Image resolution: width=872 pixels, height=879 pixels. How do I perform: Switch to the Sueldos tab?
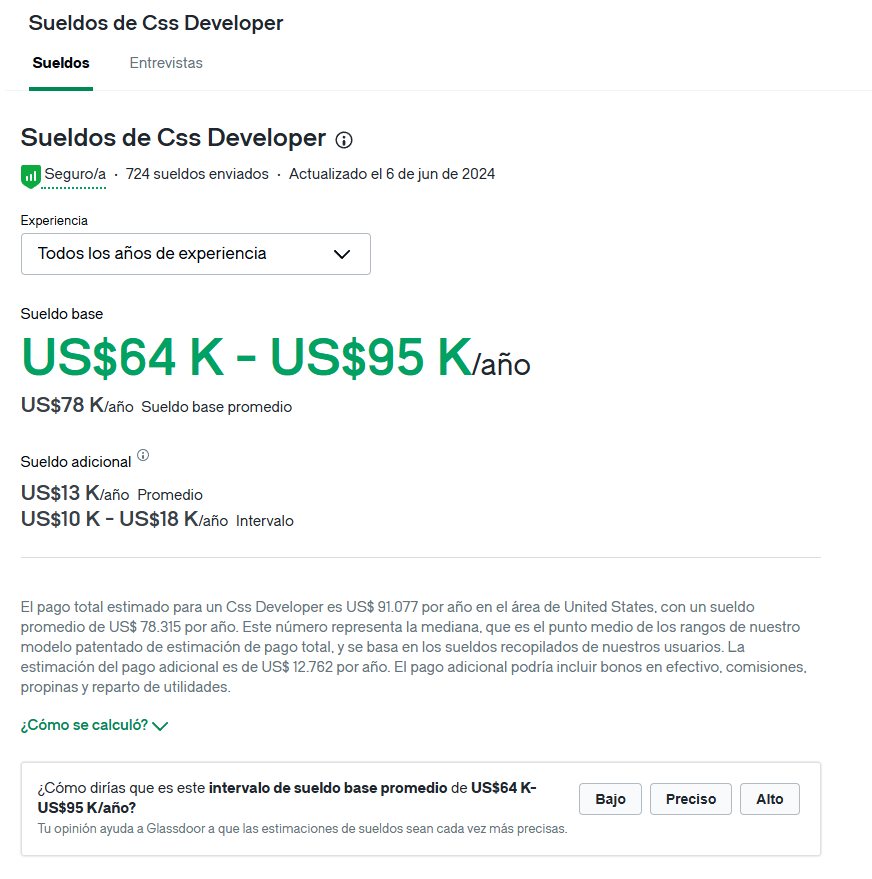coord(61,63)
